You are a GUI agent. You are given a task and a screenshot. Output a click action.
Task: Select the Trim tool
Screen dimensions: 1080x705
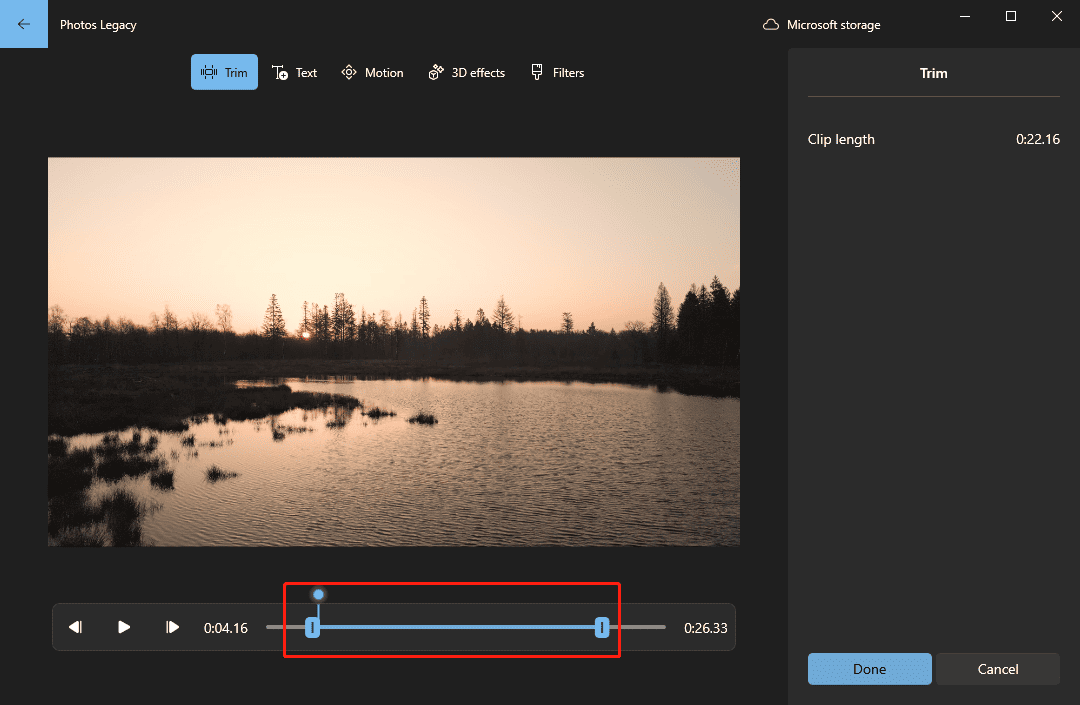(x=224, y=72)
